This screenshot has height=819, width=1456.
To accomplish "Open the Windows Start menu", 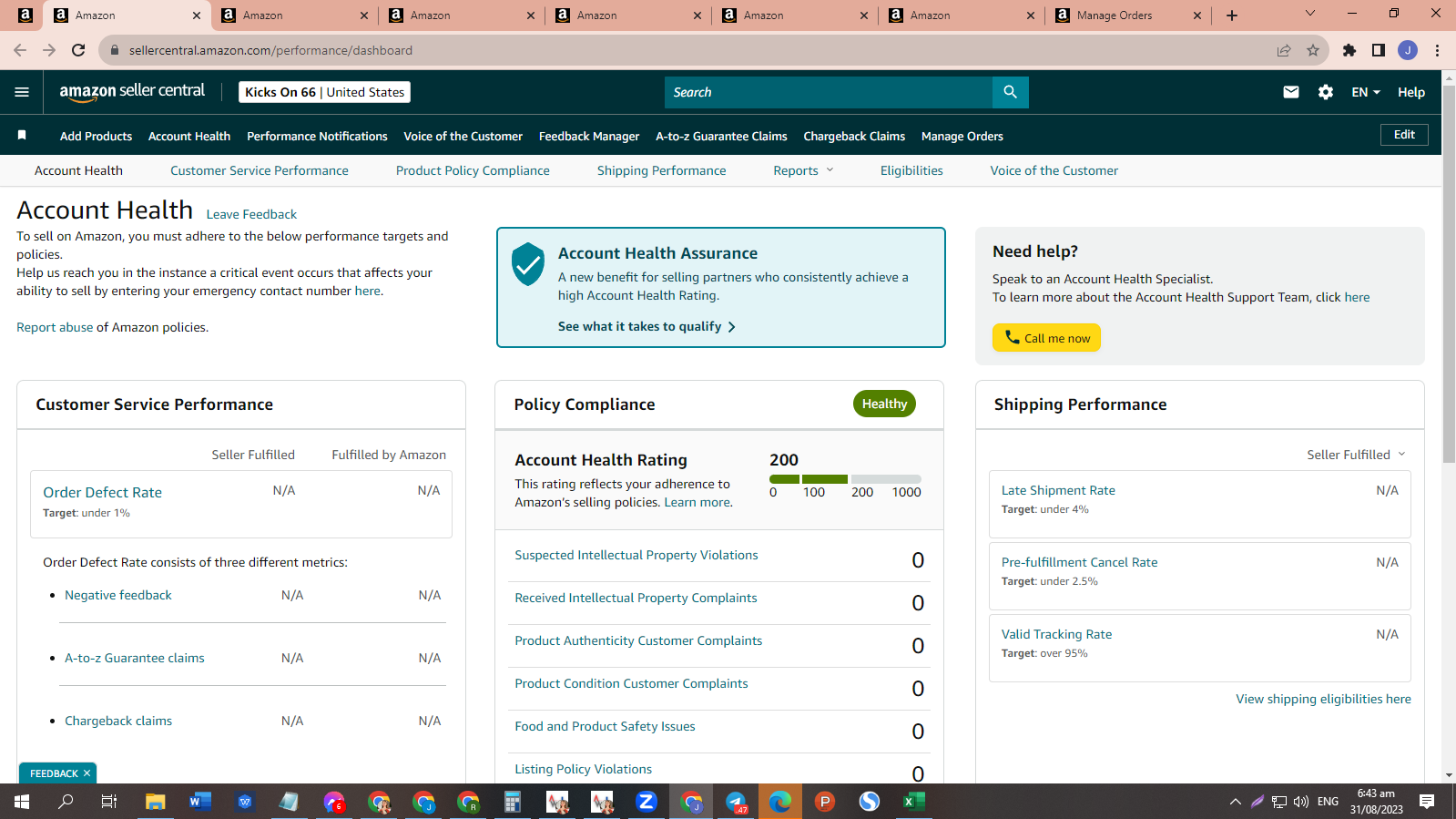I will tap(22, 802).
